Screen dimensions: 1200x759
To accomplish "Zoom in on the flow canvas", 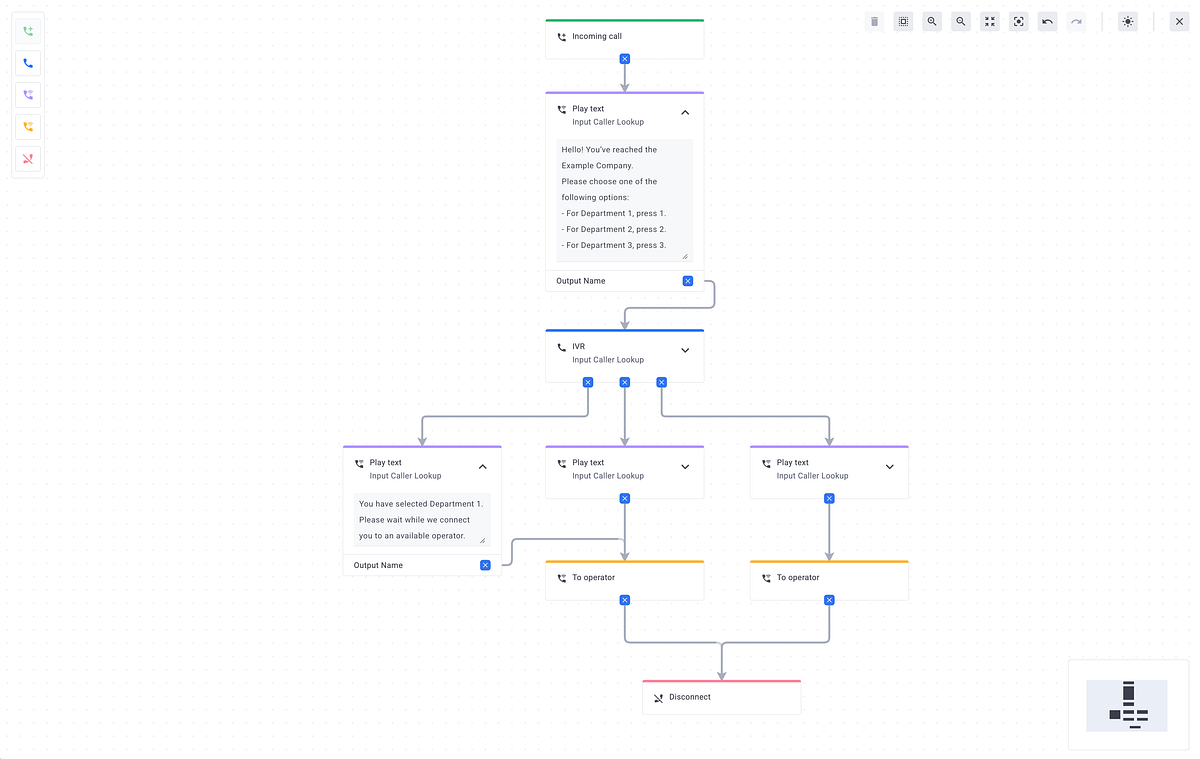I will 931,21.
